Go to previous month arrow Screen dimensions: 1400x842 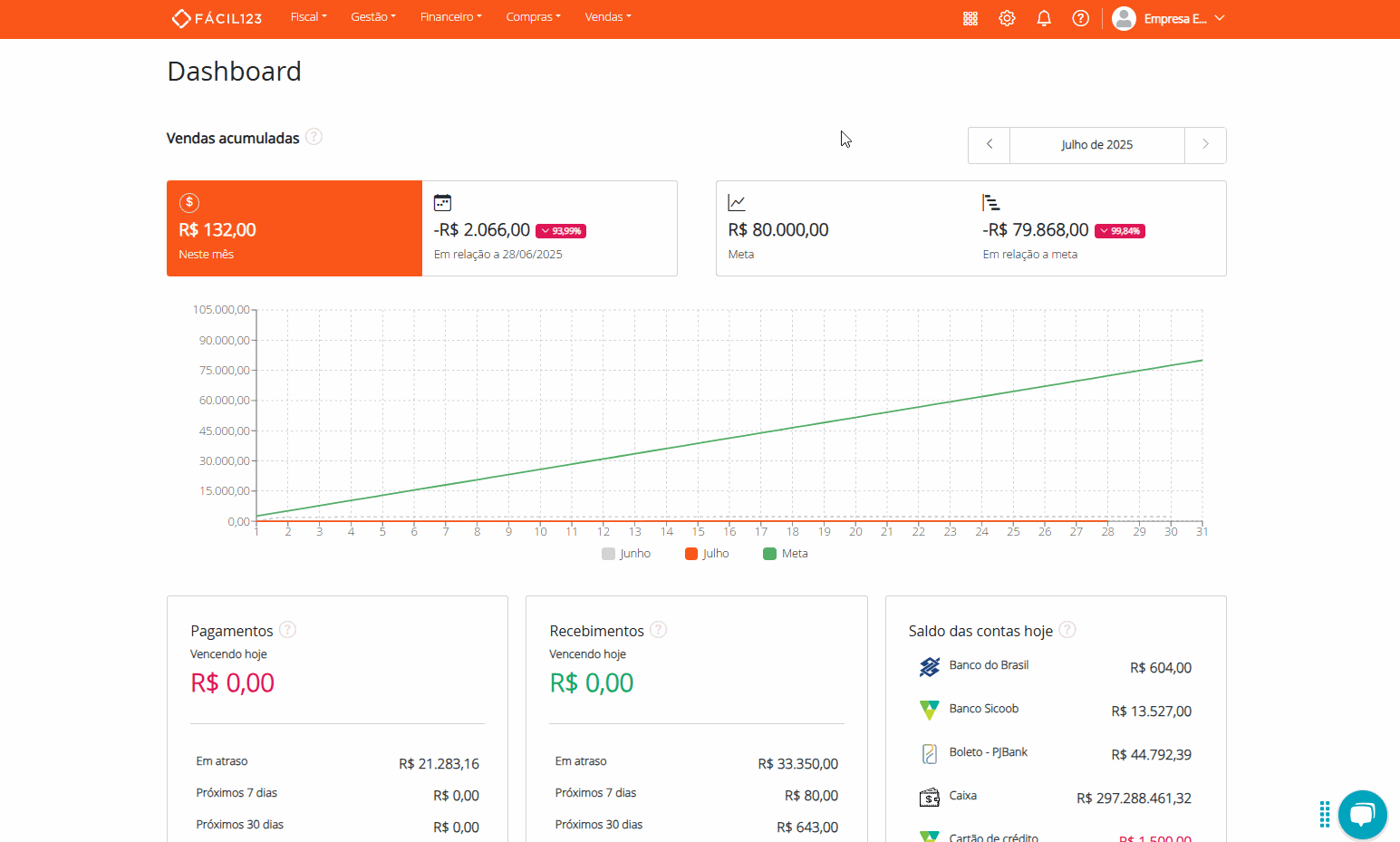coord(990,145)
